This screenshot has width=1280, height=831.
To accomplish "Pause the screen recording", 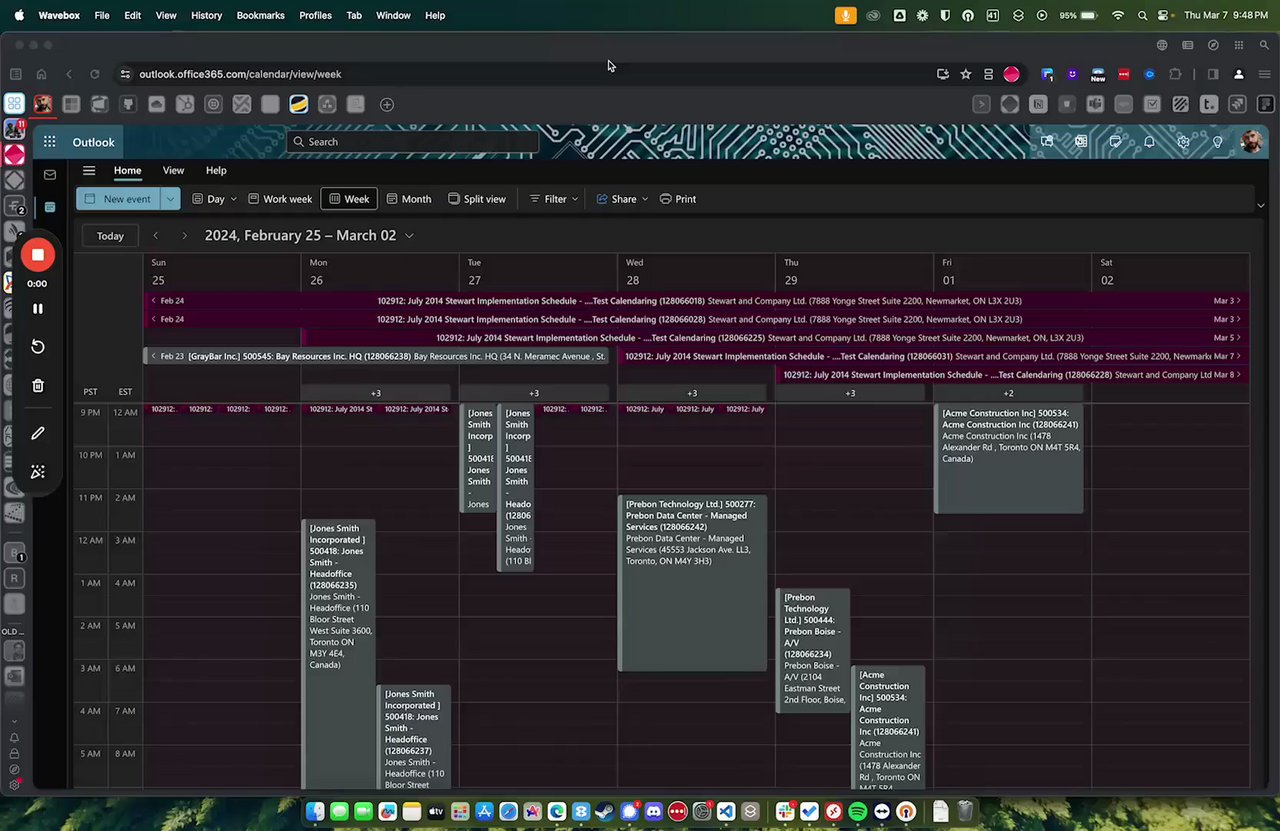I will (x=38, y=309).
